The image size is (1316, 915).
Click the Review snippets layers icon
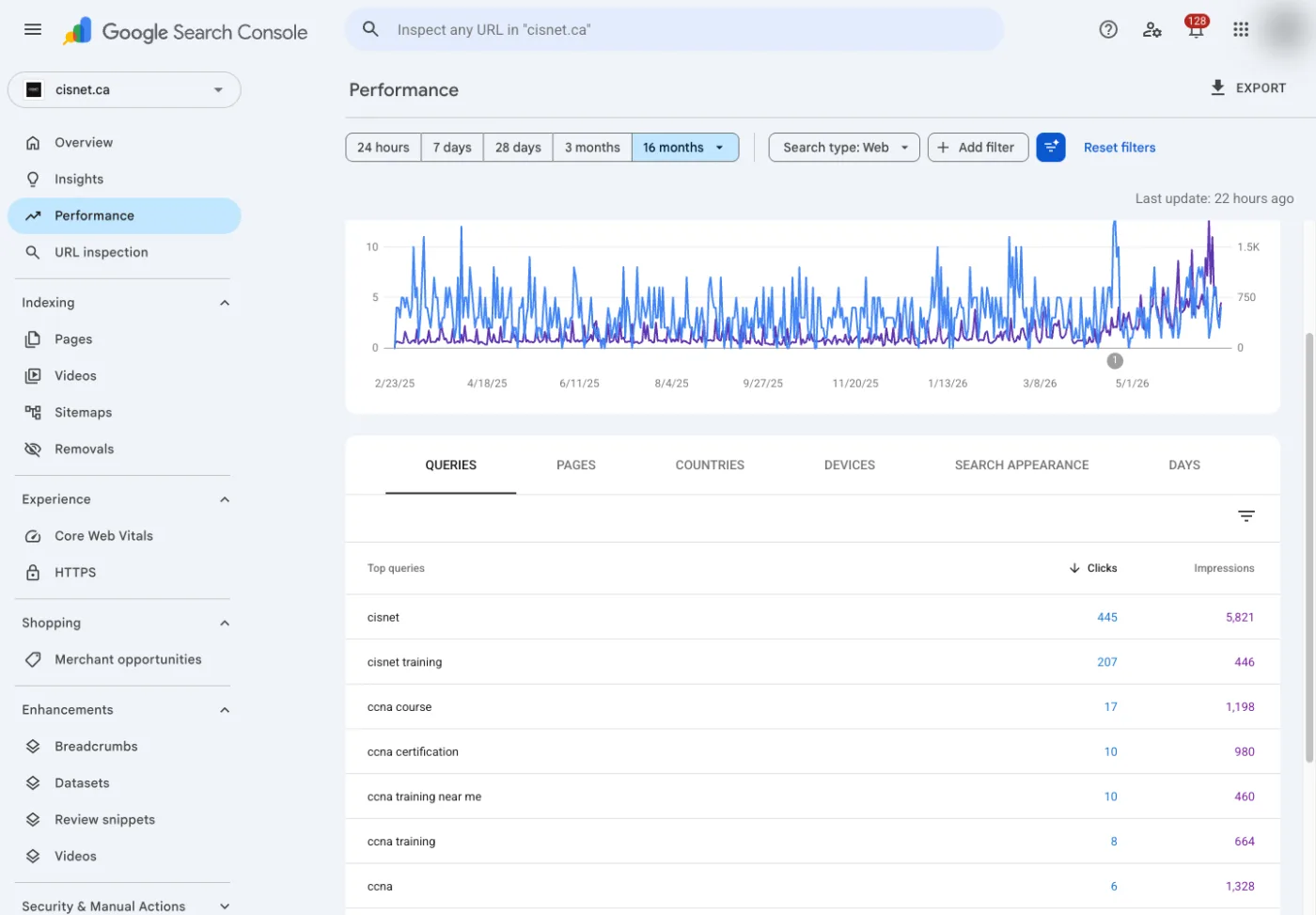point(33,820)
